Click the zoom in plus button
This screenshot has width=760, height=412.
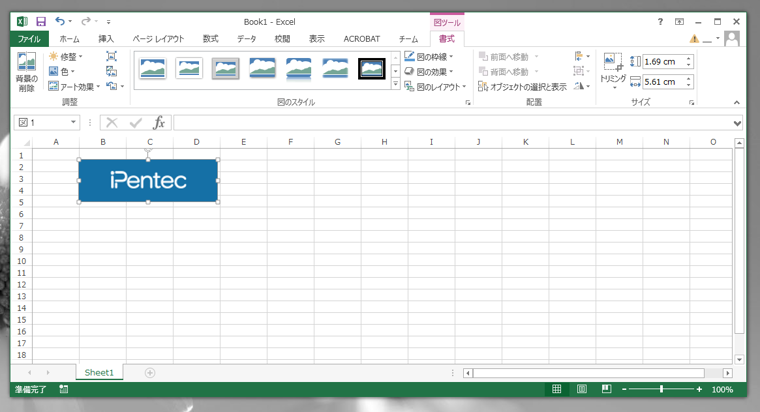click(x=699, y=389)
